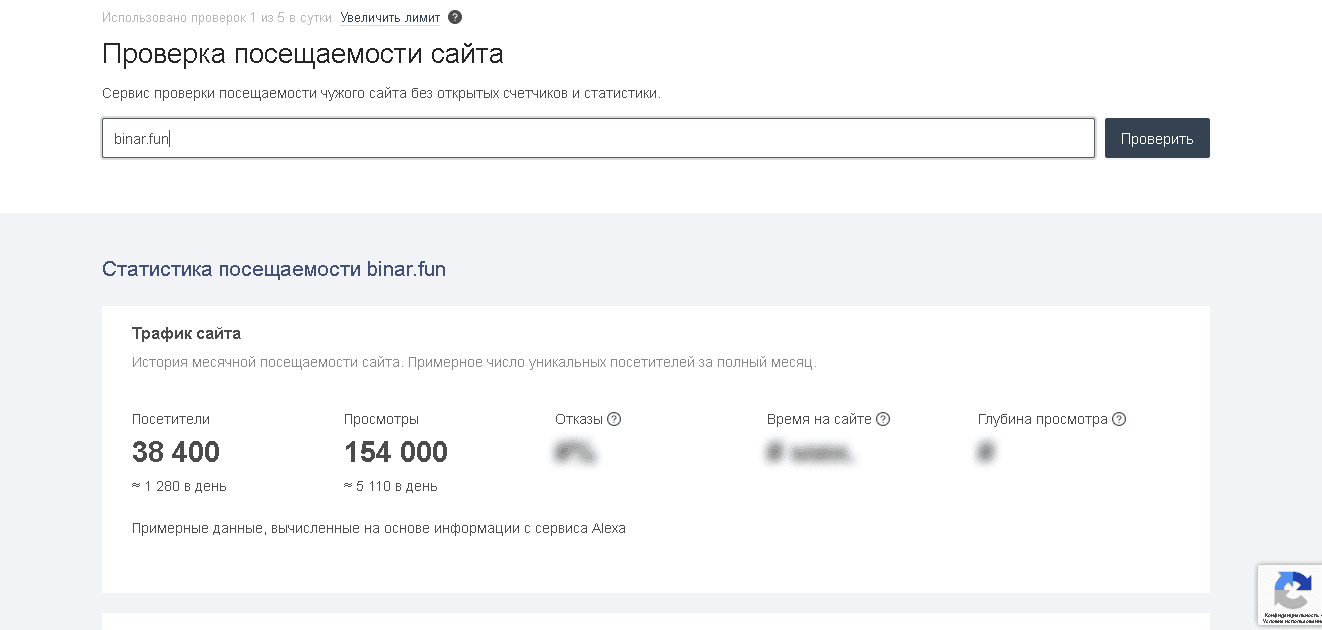Screen dimensions: 1322x630
Task: Focus the site address input containing binar.fun
Action: [598, 139]
